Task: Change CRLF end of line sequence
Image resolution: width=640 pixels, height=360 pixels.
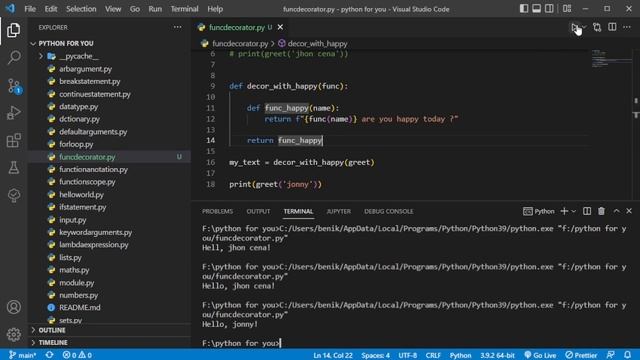Action: 433,355
